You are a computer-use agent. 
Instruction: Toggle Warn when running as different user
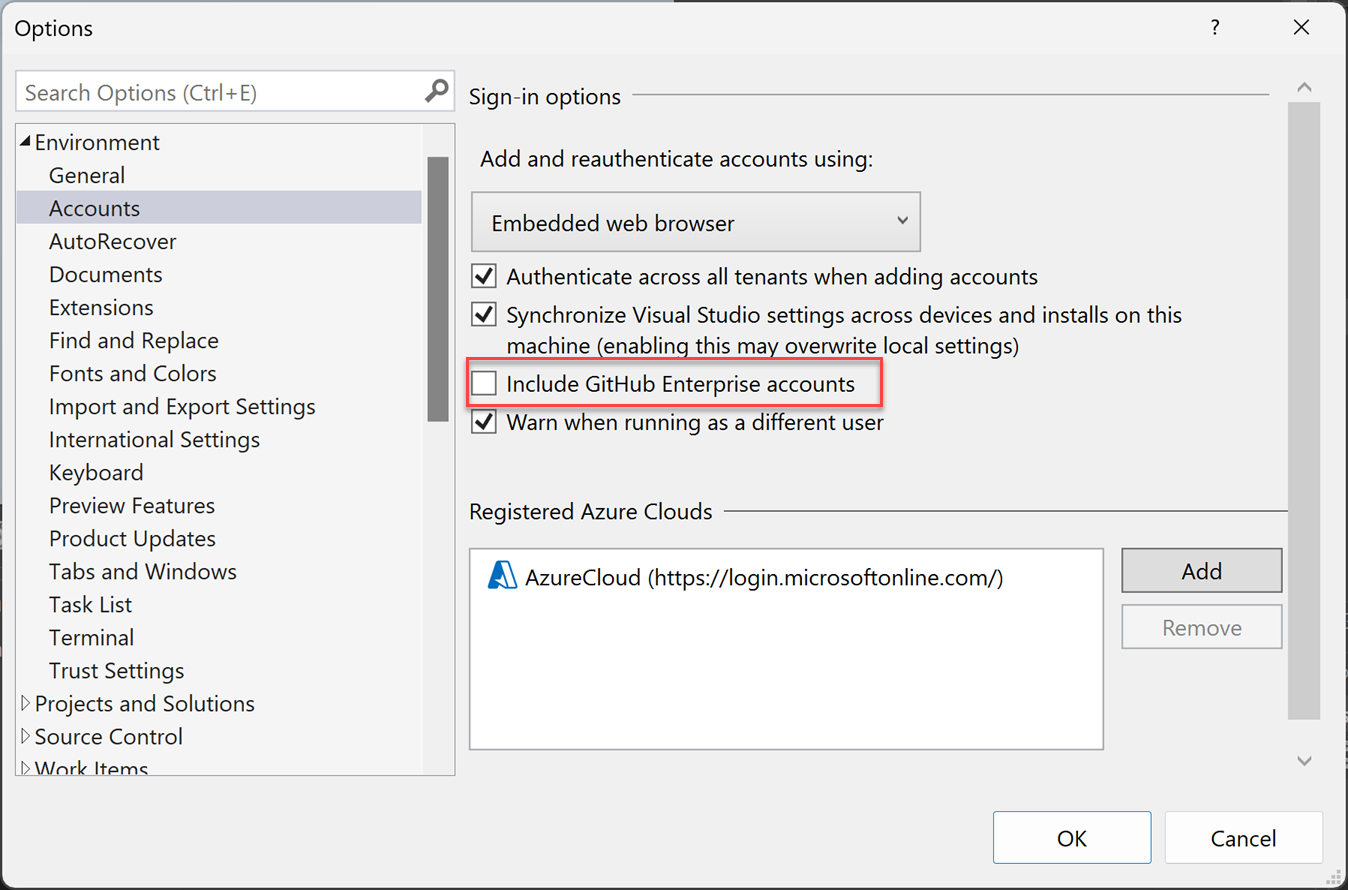[x=485, y=422]
